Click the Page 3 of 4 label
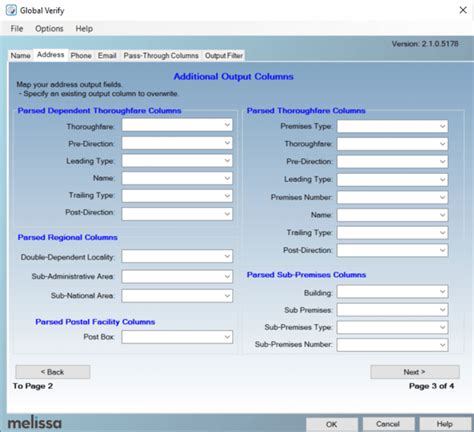This screenshot has width=474, height=432. [431, 386]
